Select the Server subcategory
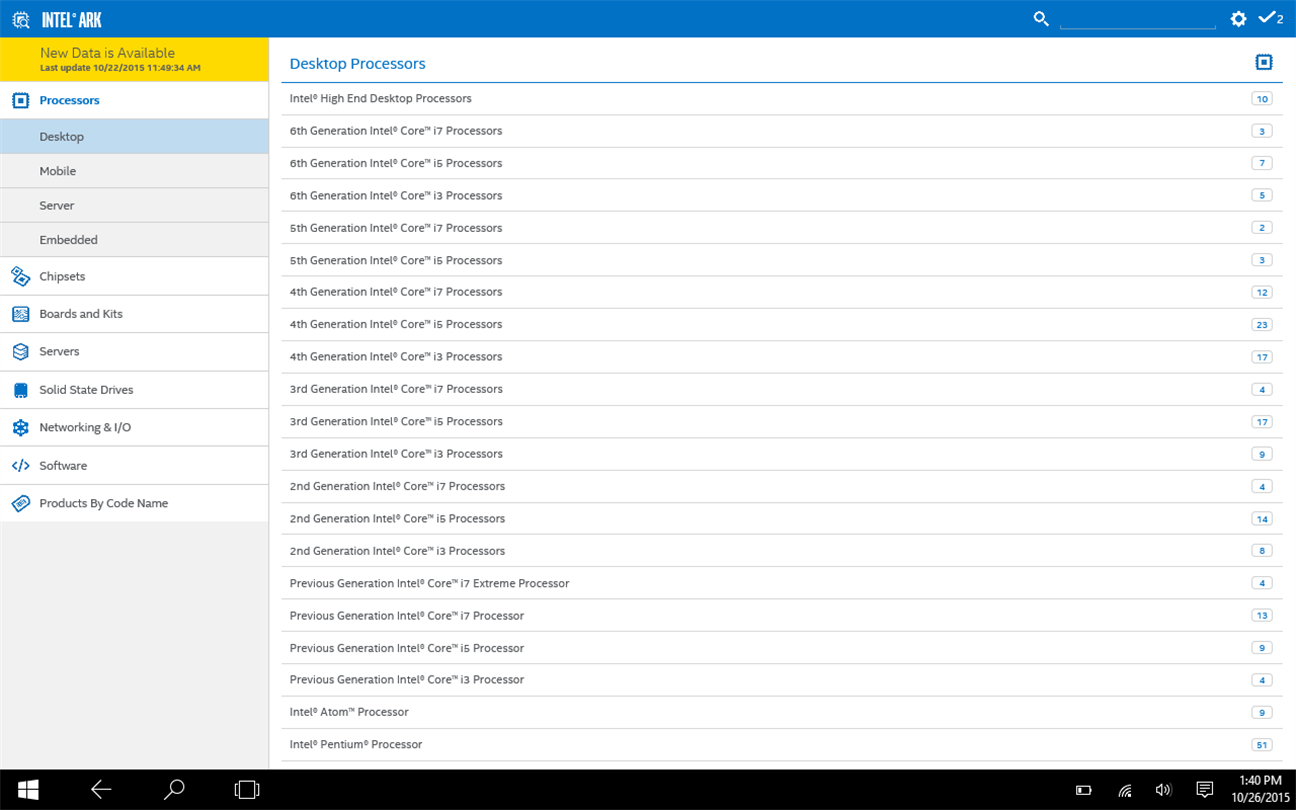 (x=134, y=205)
